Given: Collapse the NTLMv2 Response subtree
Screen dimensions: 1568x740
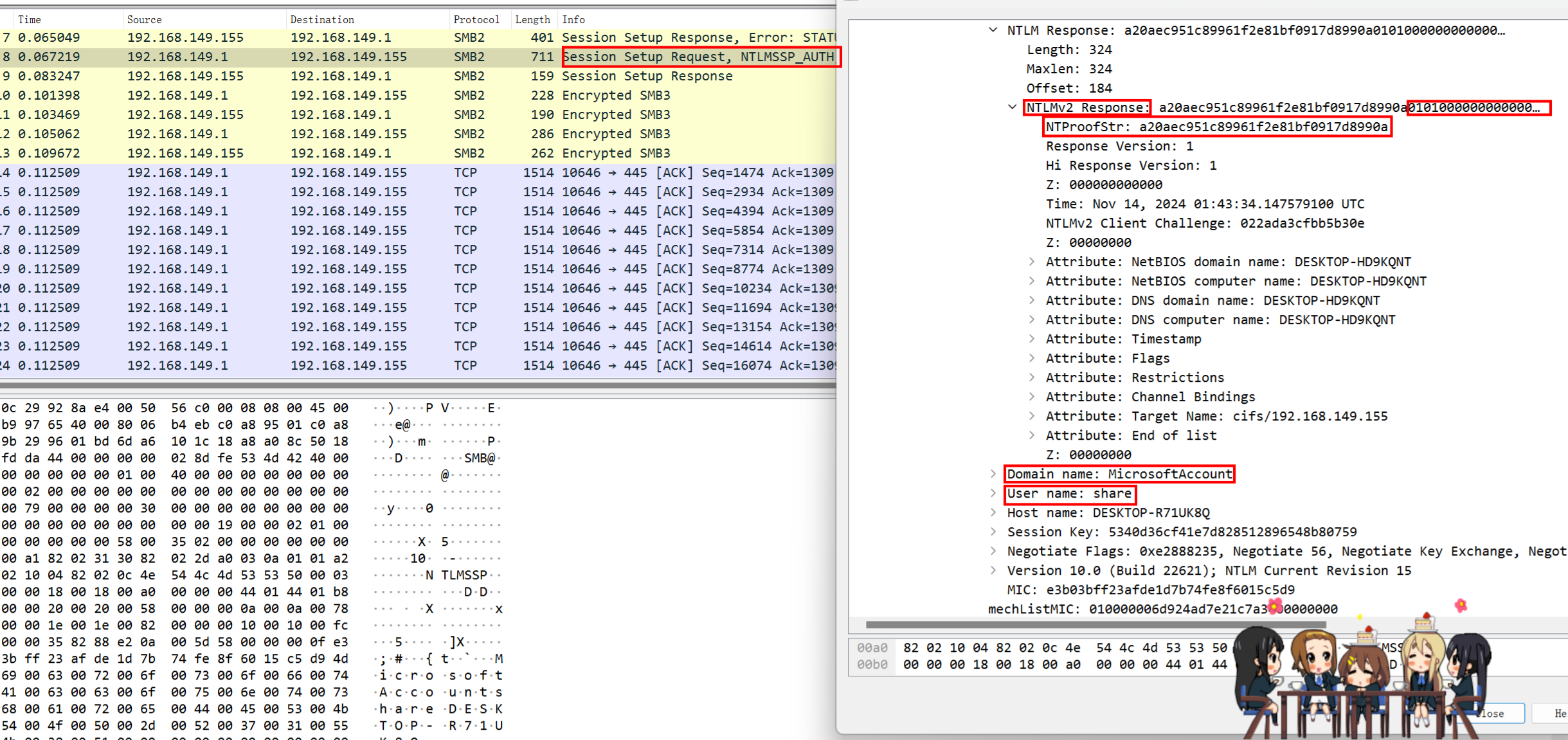Looking at the screenshot, I should pyautogui.click(x=1013, y=107).
